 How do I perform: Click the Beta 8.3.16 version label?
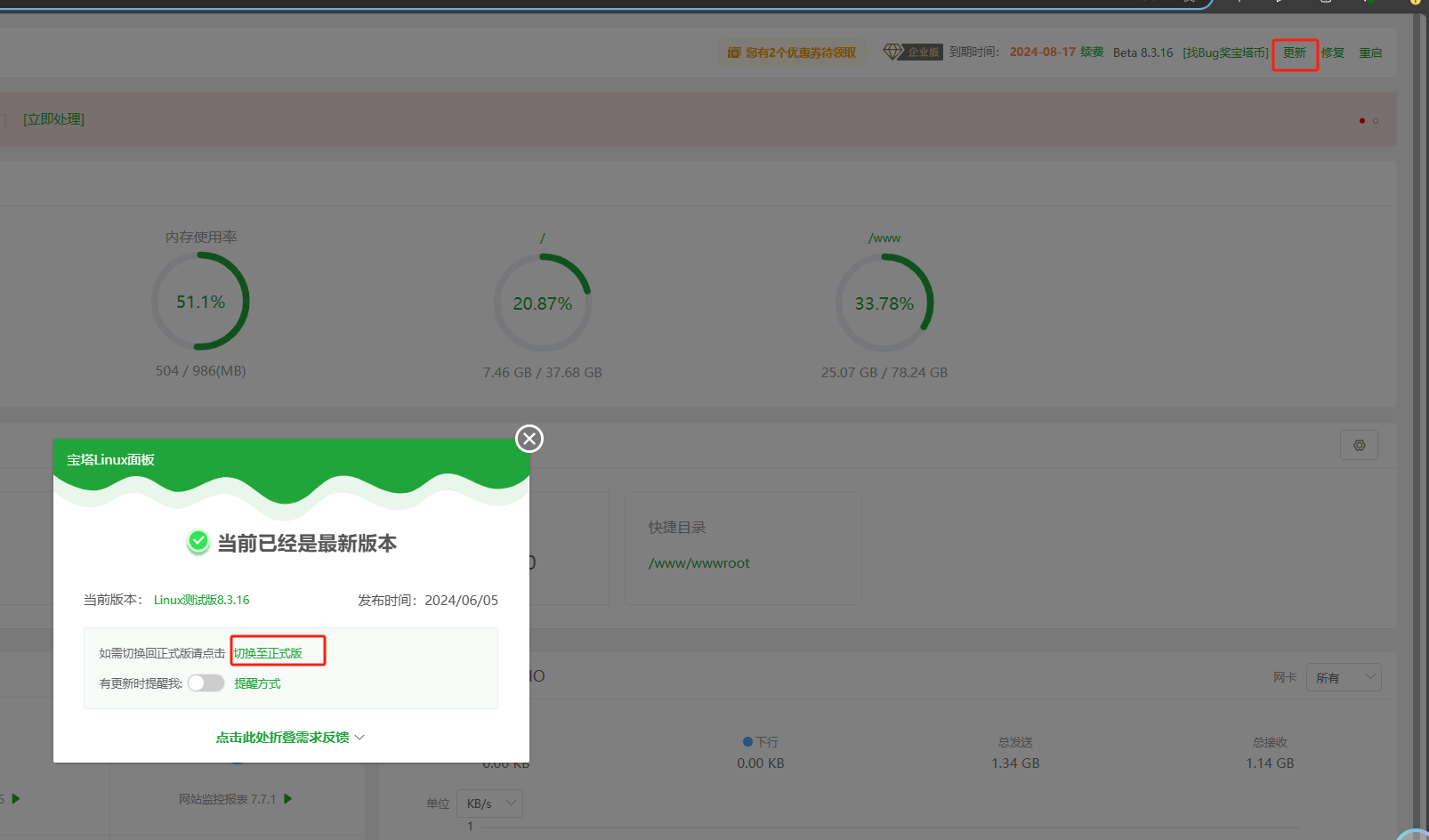(1142, 52)
